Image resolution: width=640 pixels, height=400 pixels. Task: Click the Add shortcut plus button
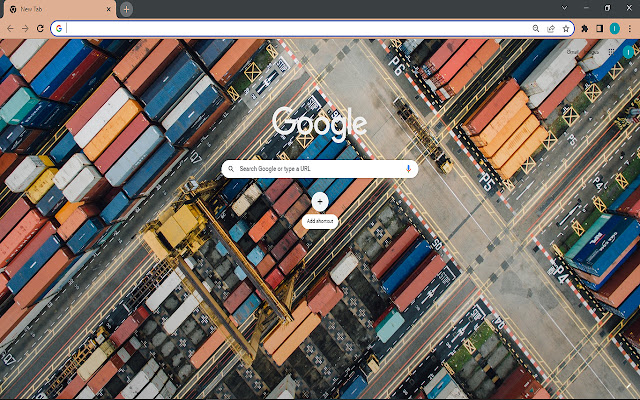(x=320, y=202)
